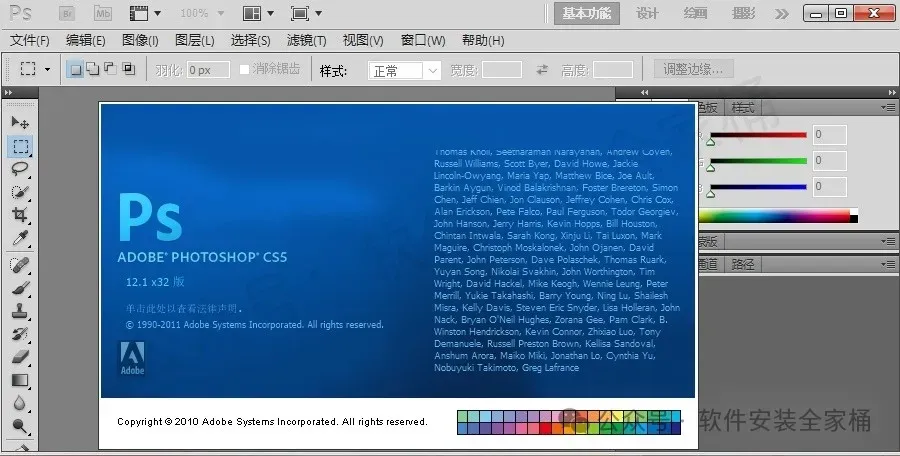This screenshot has width=900, height=456.
Task: Select the Dodge tool
Action: pos(20,426)
